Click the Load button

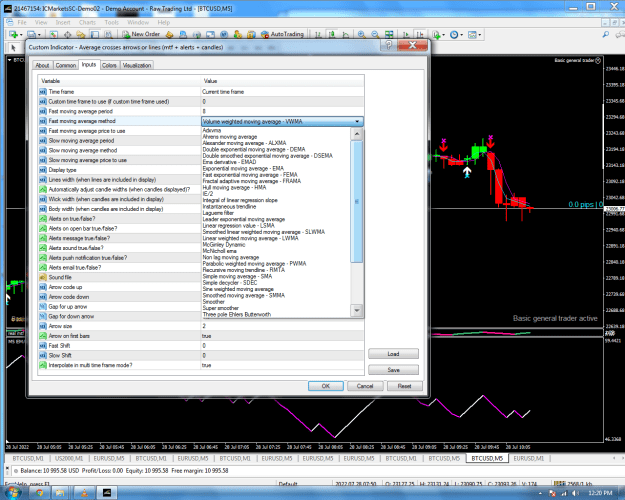(393, 354)
